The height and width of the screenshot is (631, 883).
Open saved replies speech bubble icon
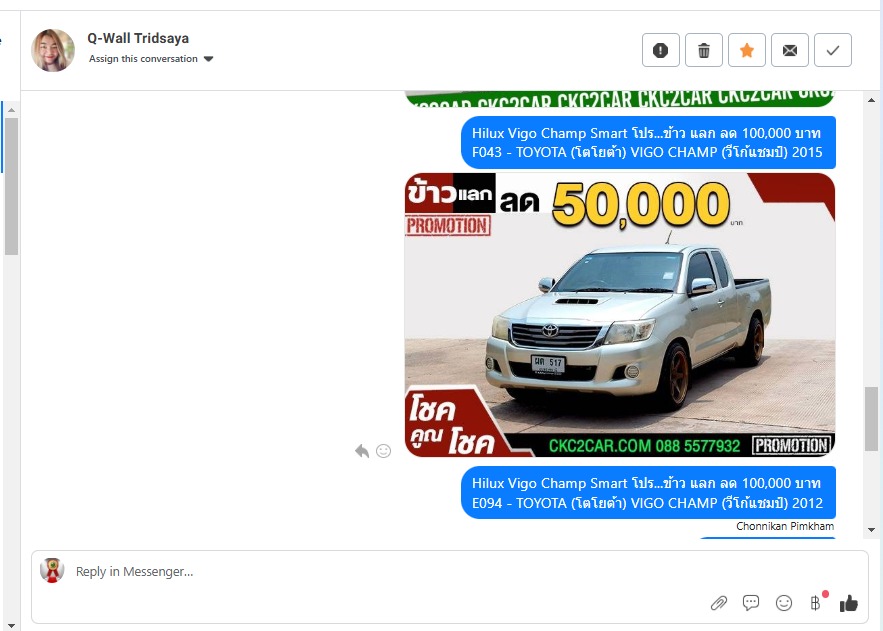(x=751, y=603)
